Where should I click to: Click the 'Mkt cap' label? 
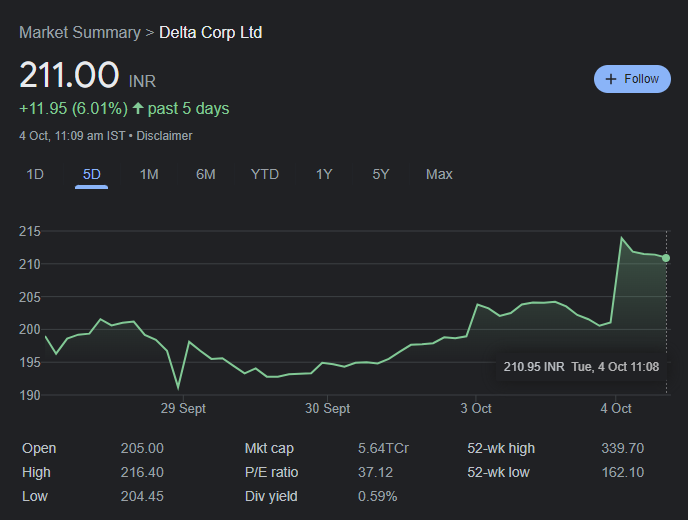tap(269, 448)
